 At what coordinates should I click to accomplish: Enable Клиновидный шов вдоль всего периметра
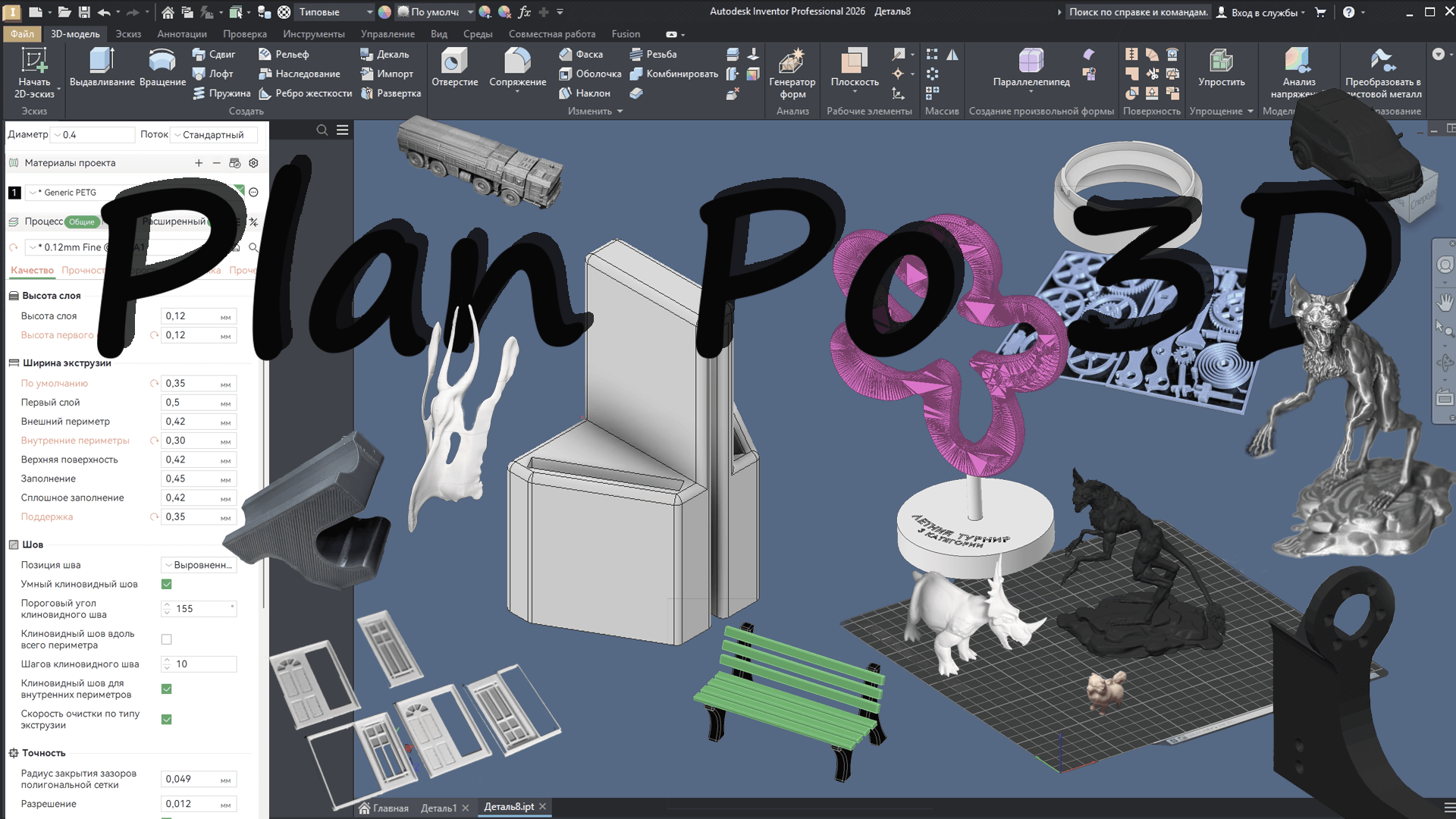[x=167, y=639]
